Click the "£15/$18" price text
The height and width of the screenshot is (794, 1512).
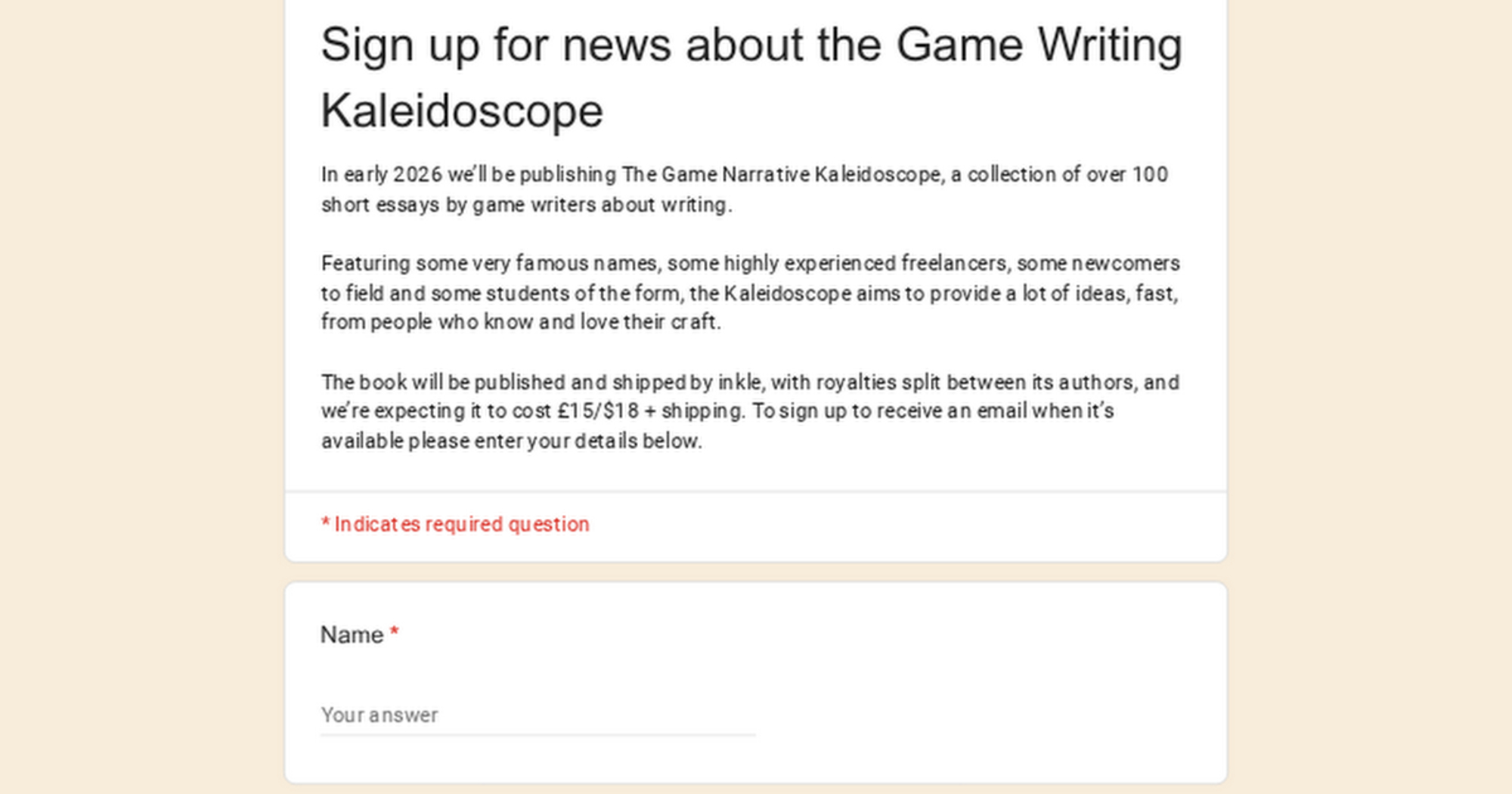tap(598, 411)
